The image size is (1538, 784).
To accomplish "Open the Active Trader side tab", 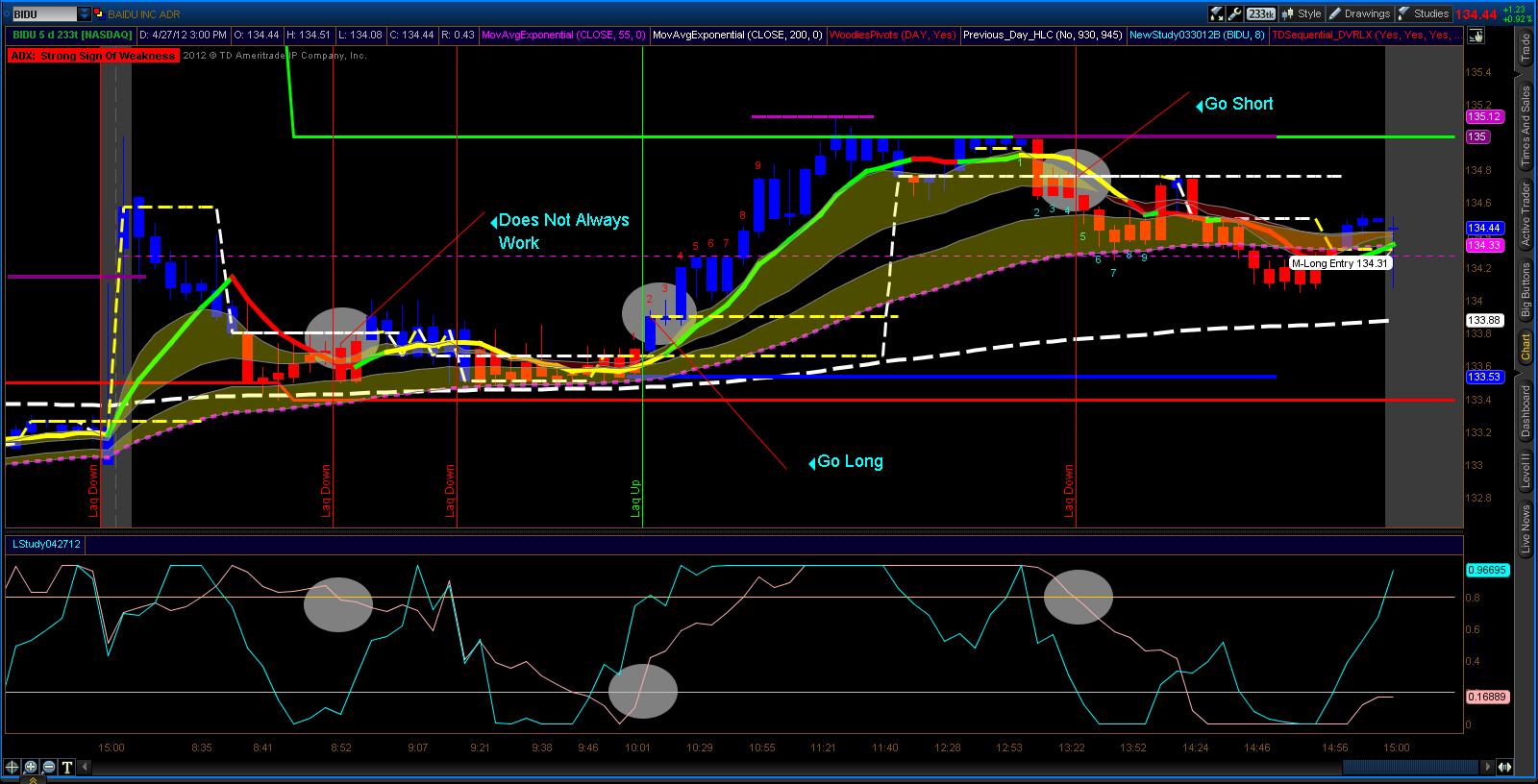I will pos(1525,215).
